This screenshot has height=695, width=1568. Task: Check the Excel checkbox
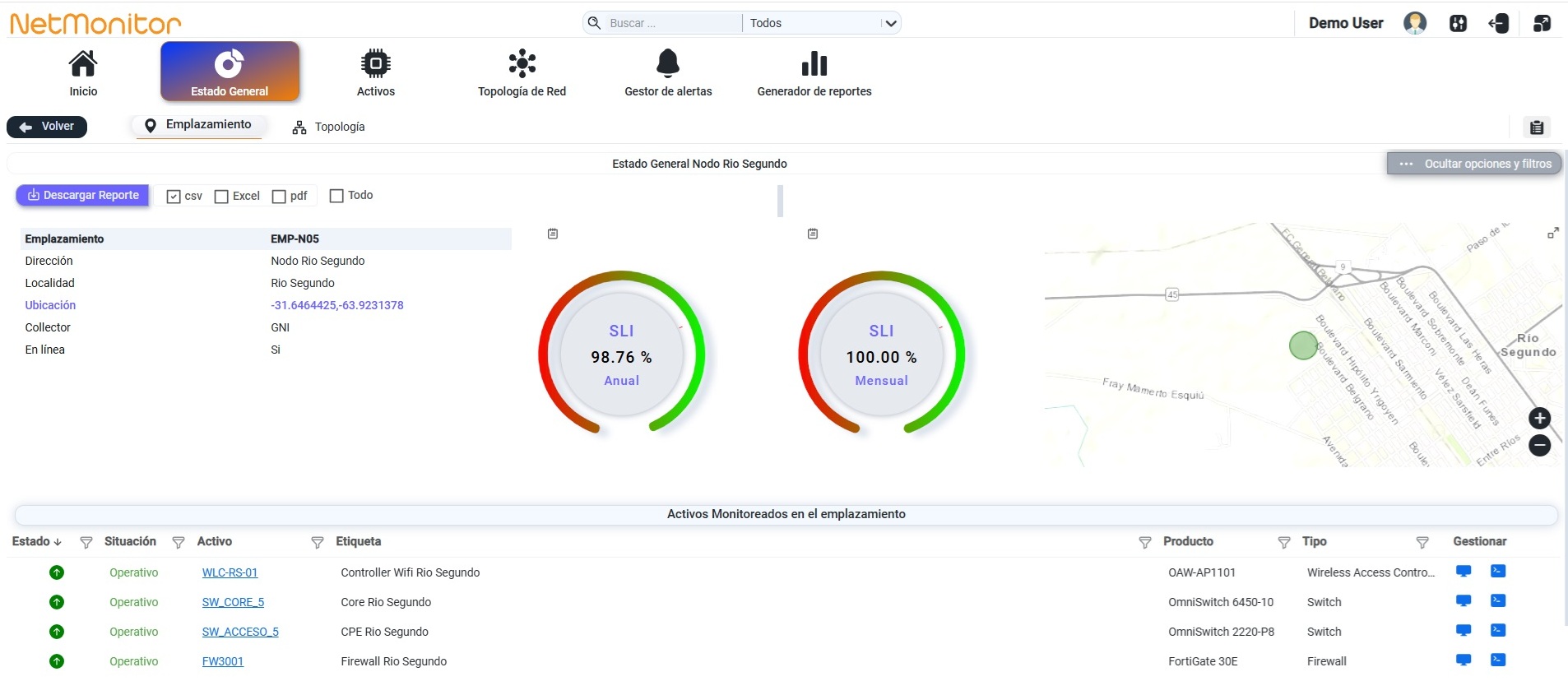click(x=221, y=197)
